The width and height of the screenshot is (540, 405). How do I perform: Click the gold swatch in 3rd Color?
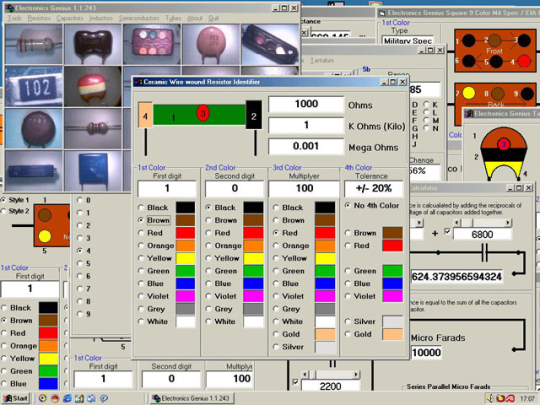click(325, 334)
